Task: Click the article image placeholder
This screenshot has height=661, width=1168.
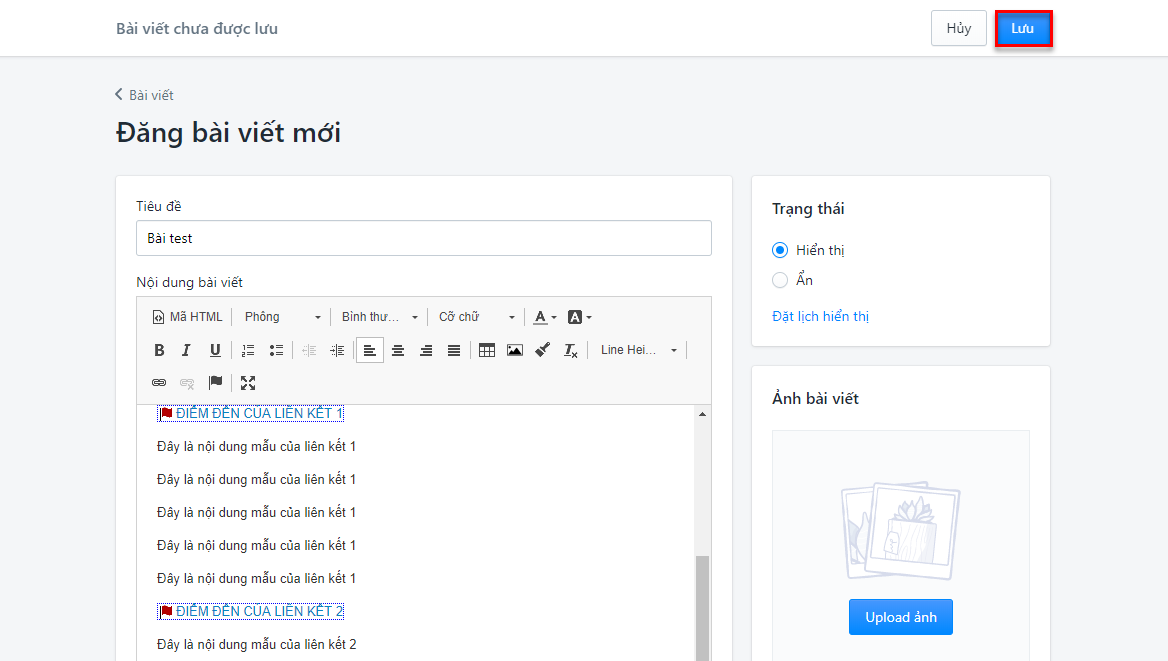Action: coord(901,530)
